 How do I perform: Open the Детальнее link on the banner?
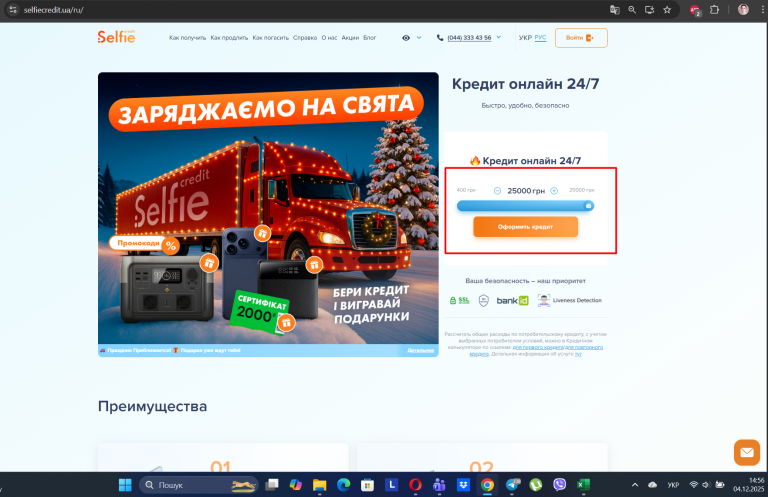421,351
